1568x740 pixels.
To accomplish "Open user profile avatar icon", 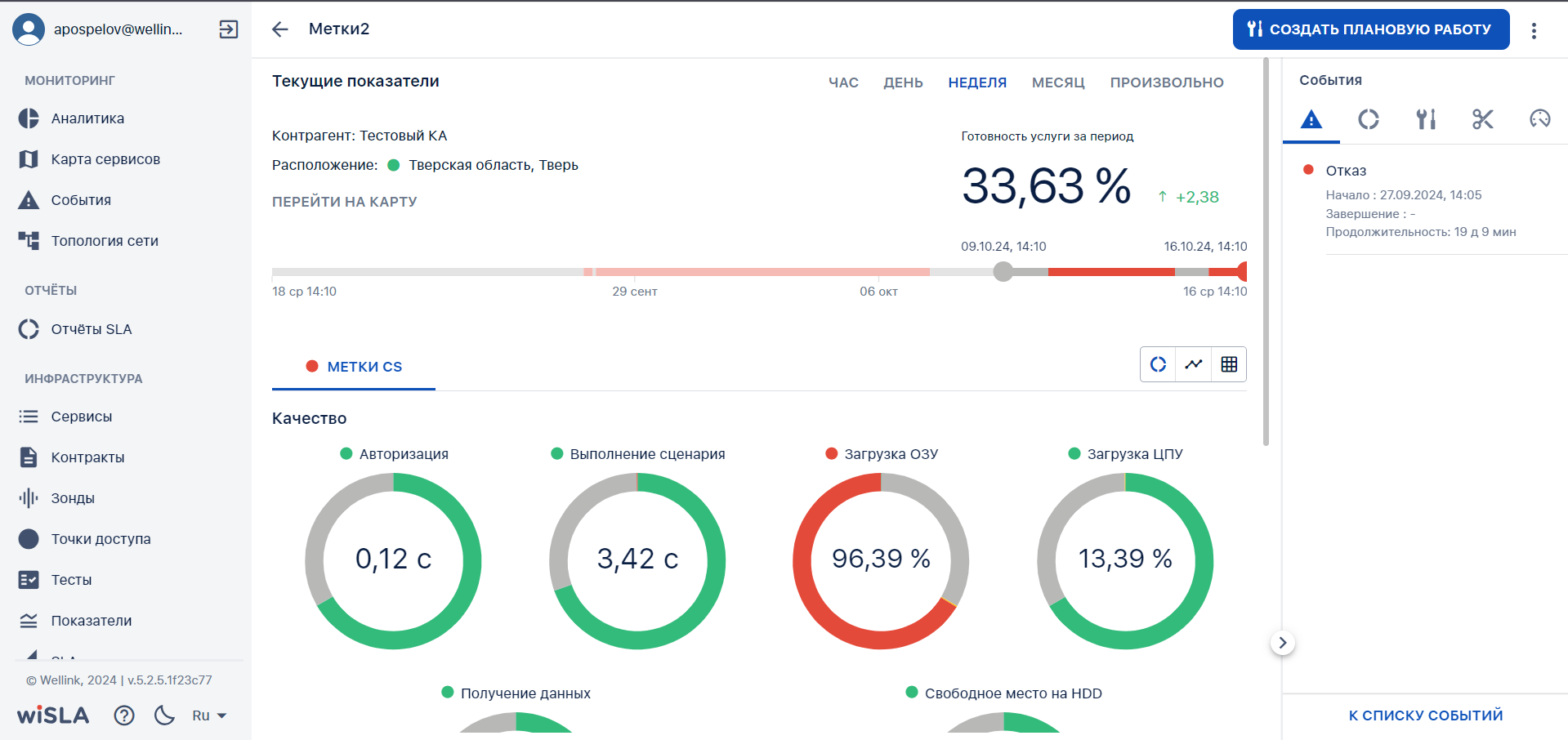I will [29, 29].
